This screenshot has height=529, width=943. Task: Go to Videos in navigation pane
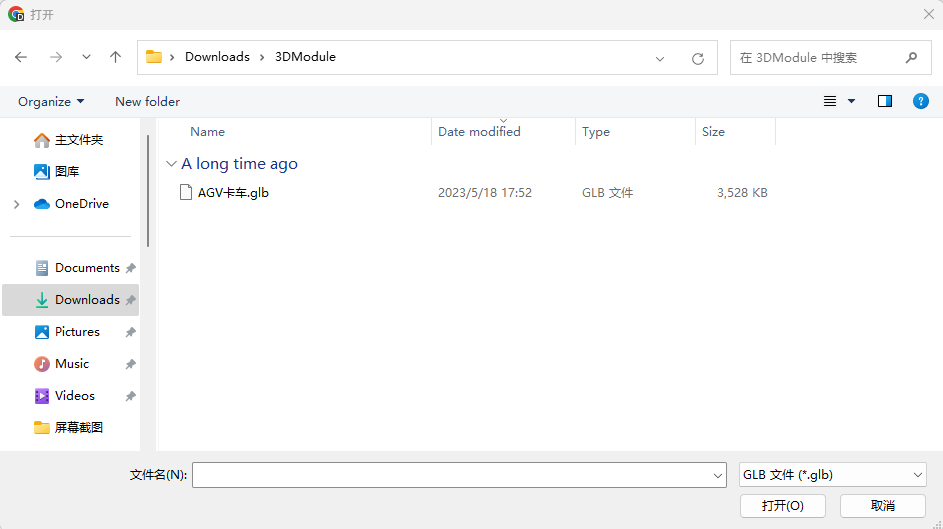click(x=75, y=396)
